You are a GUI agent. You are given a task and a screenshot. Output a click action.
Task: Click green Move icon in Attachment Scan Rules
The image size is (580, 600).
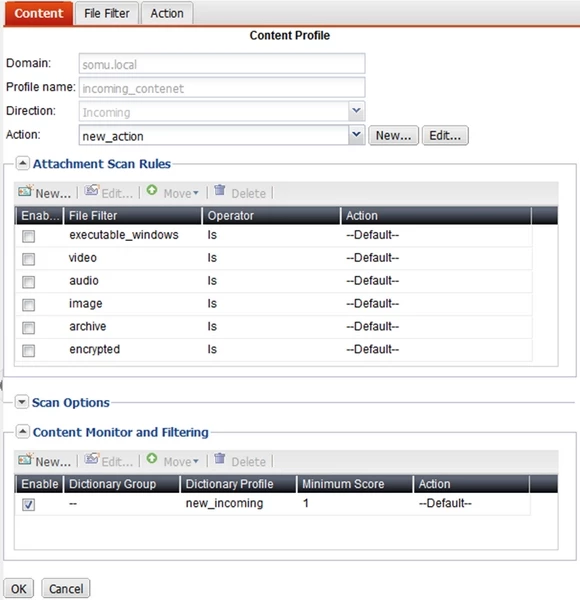pyautogui.click(x=152, y=190)
